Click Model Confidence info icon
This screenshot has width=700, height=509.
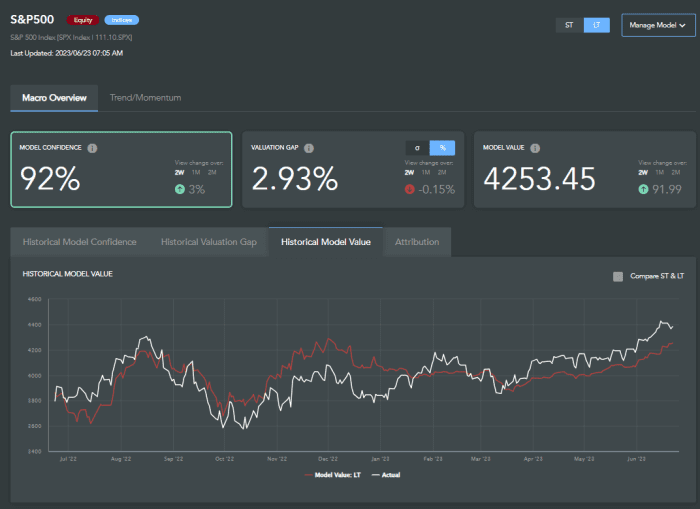point(92,148)
